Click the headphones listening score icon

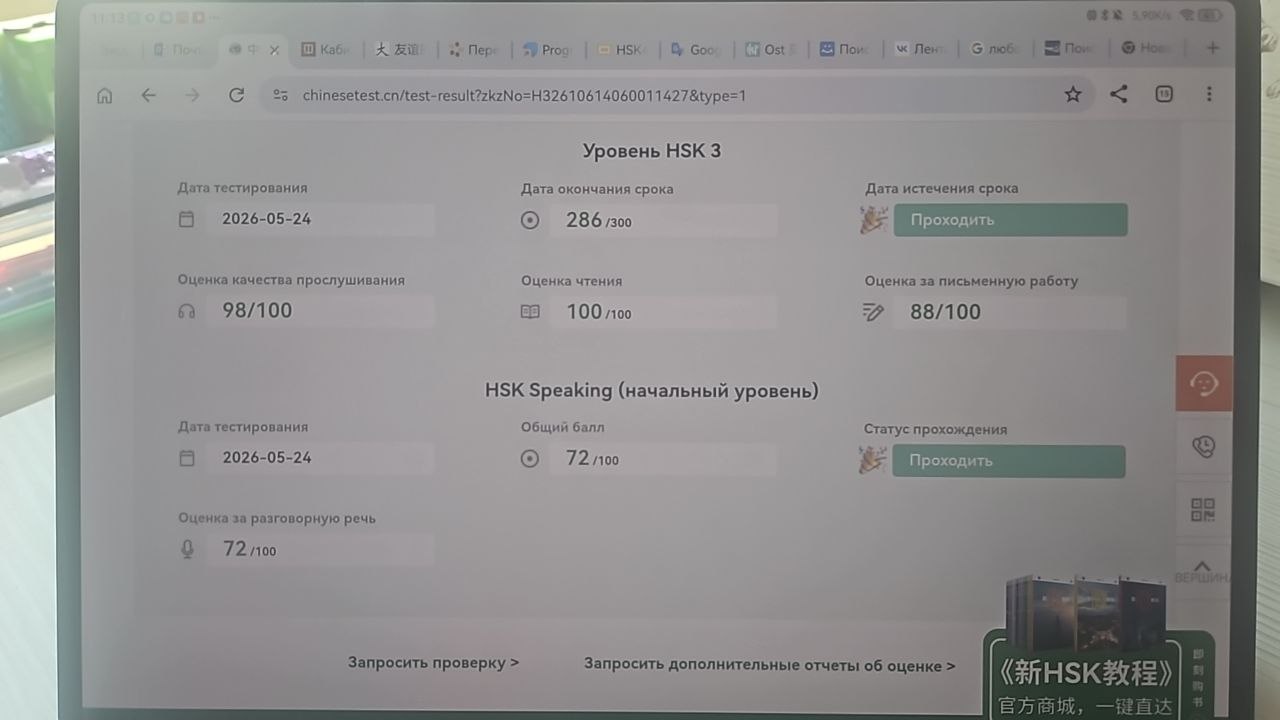[x=186, y=311]
